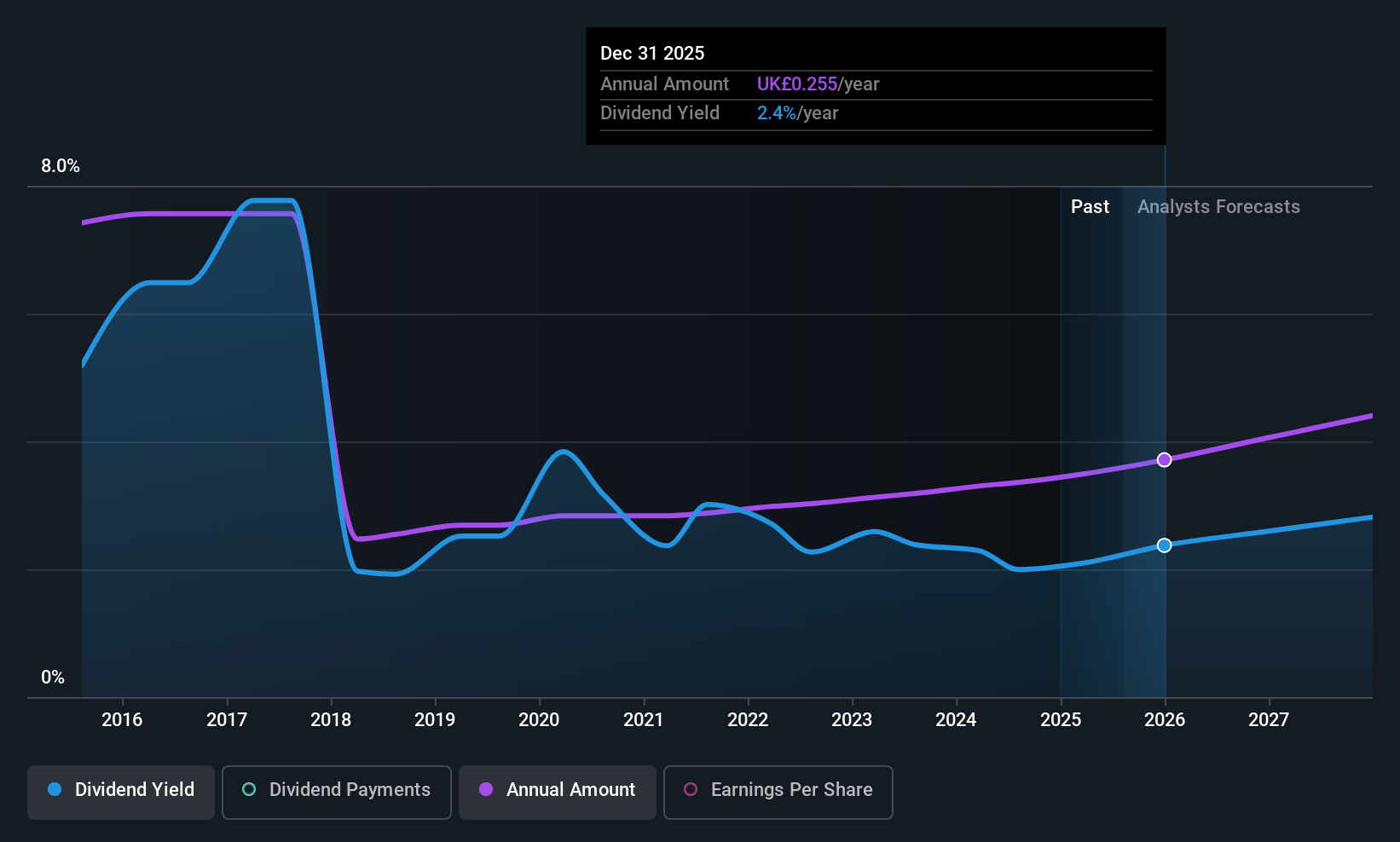
Task: Select the blue Dividend Yield data point
Action: [x=1165, y=545]
